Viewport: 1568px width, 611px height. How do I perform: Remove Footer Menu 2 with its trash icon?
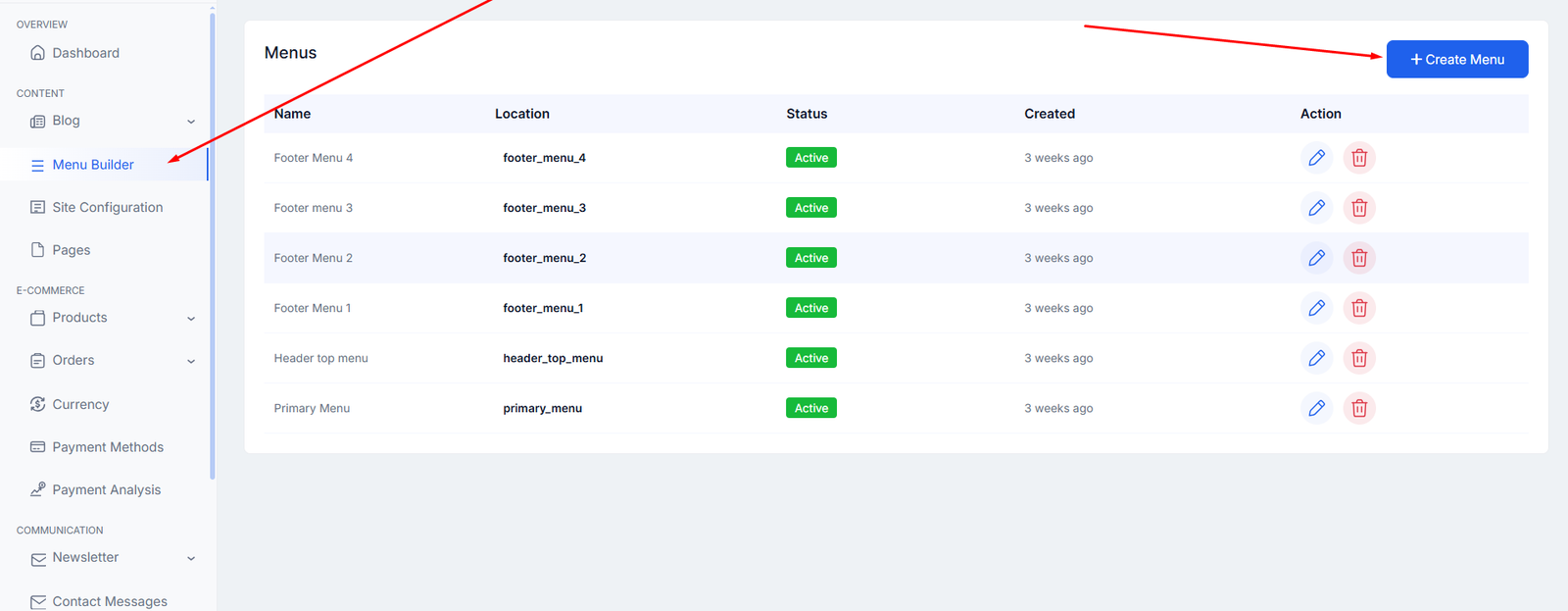click(x=1359, y=258)
